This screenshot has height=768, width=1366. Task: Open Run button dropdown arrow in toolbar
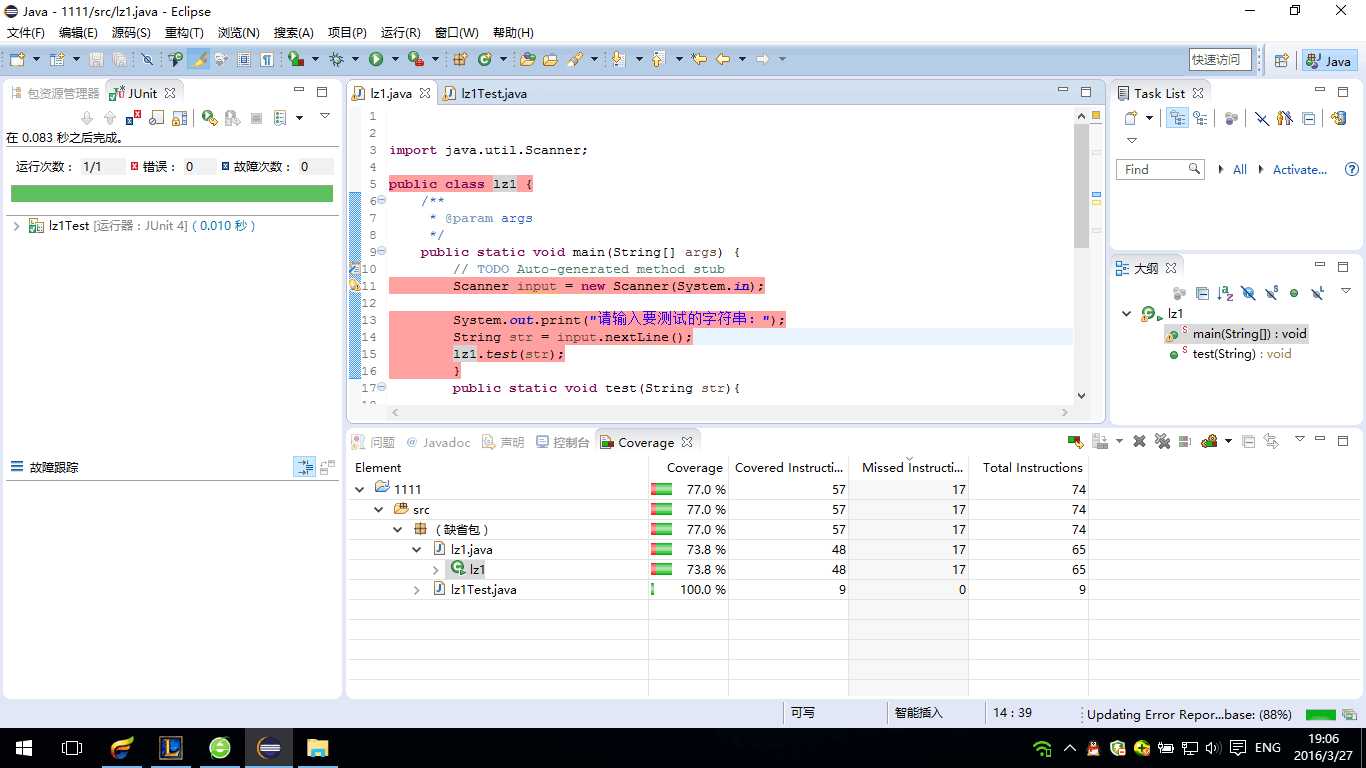tap(395, 59)
